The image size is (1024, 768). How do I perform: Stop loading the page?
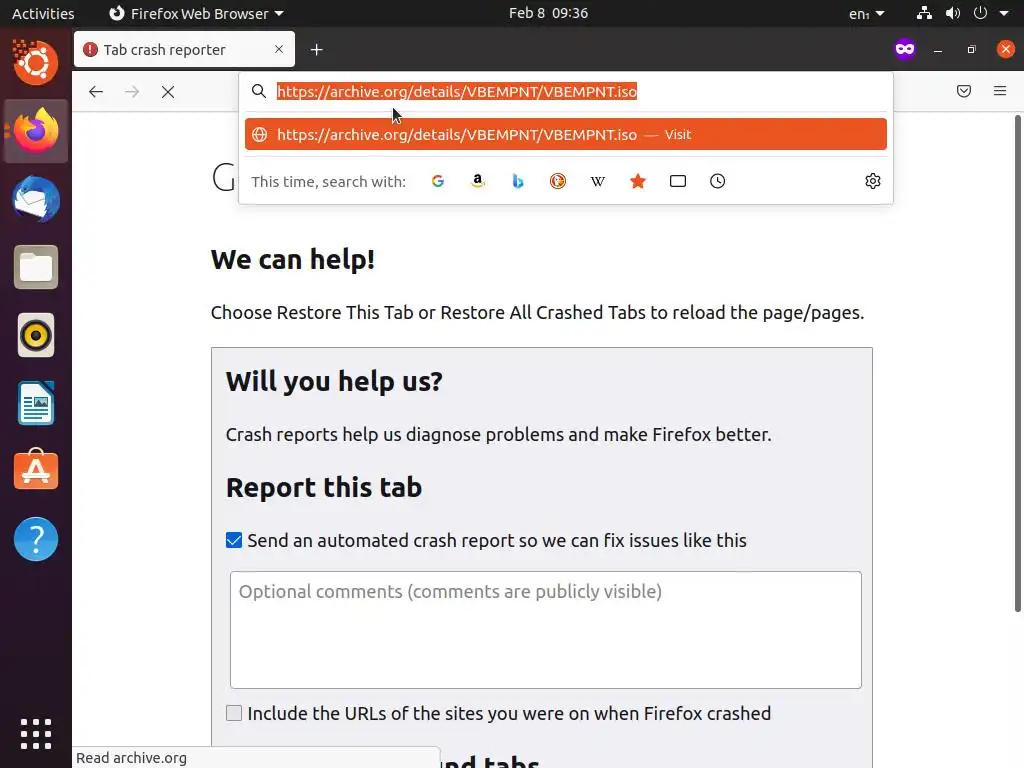click(x=168, y=92)
